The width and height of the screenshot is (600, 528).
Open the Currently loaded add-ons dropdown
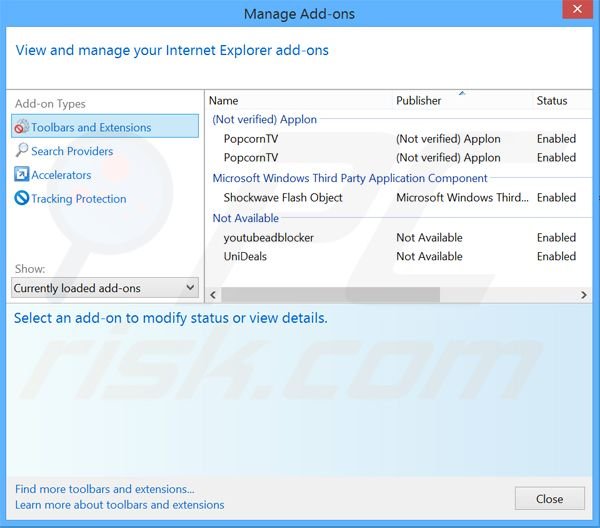[105, 288]
